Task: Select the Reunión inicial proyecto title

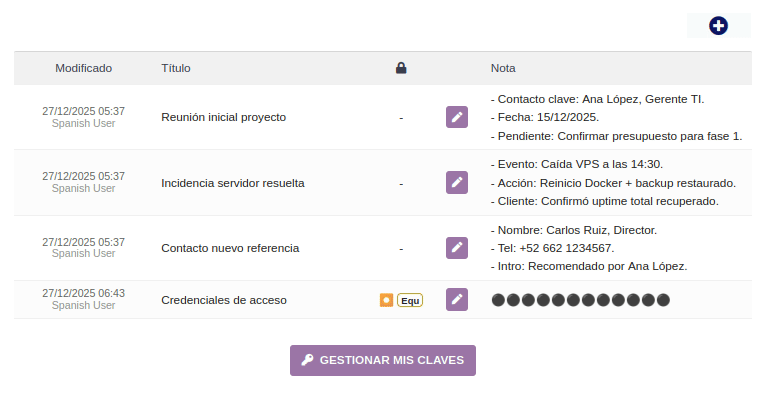Action: 223,117
